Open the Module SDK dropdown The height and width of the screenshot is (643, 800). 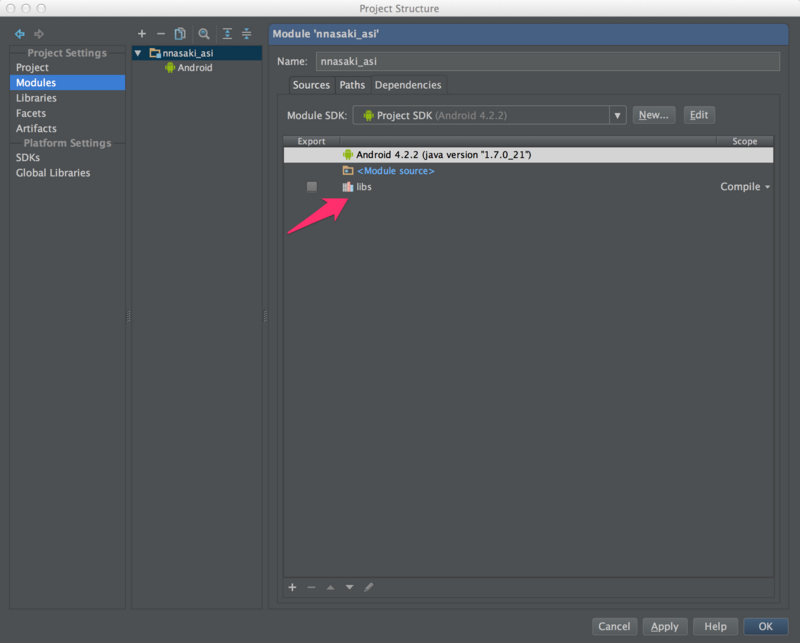coord(617,115)
